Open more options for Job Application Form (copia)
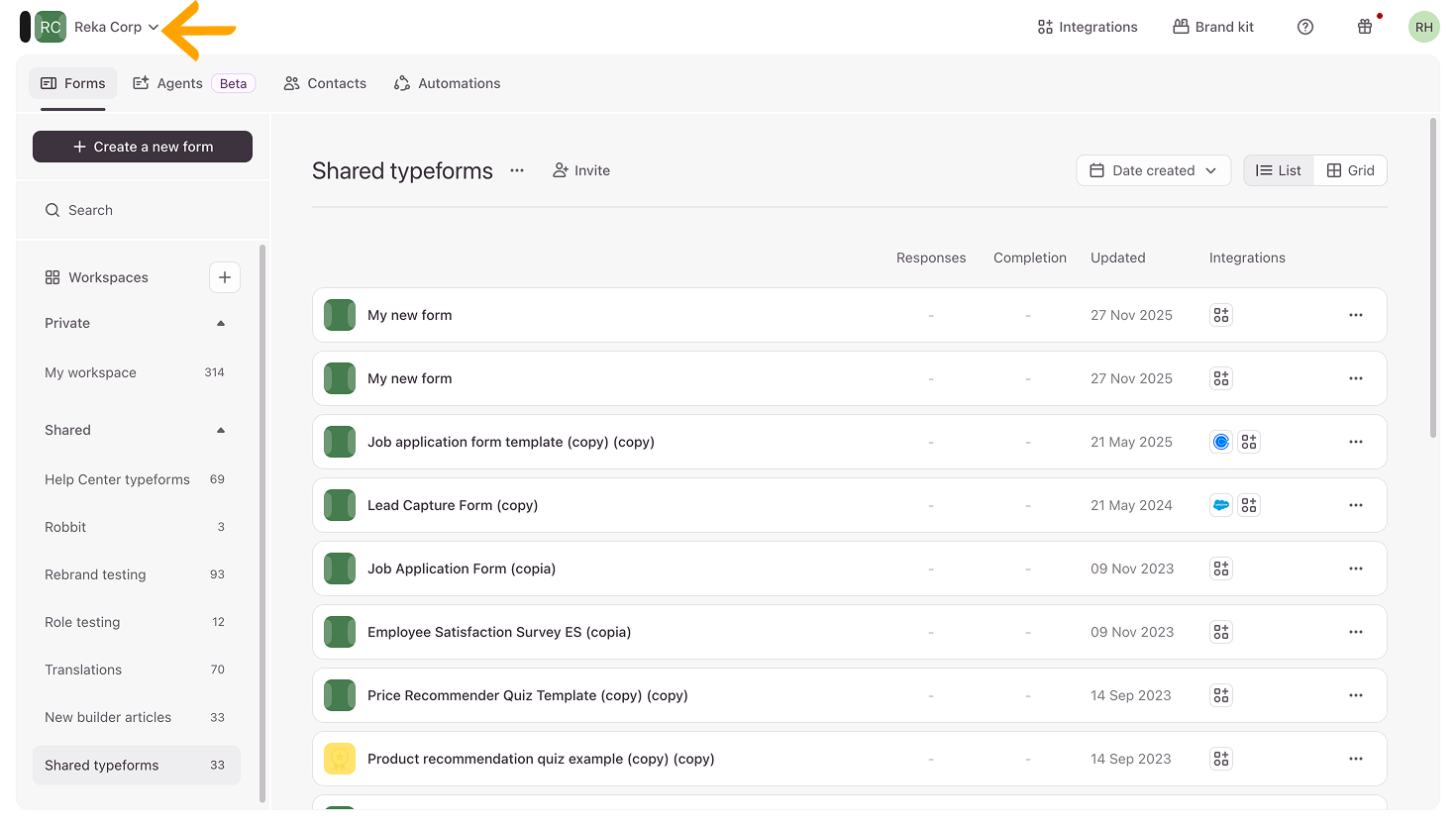Screen dimensions: 1456x826 pos(1356,568)
